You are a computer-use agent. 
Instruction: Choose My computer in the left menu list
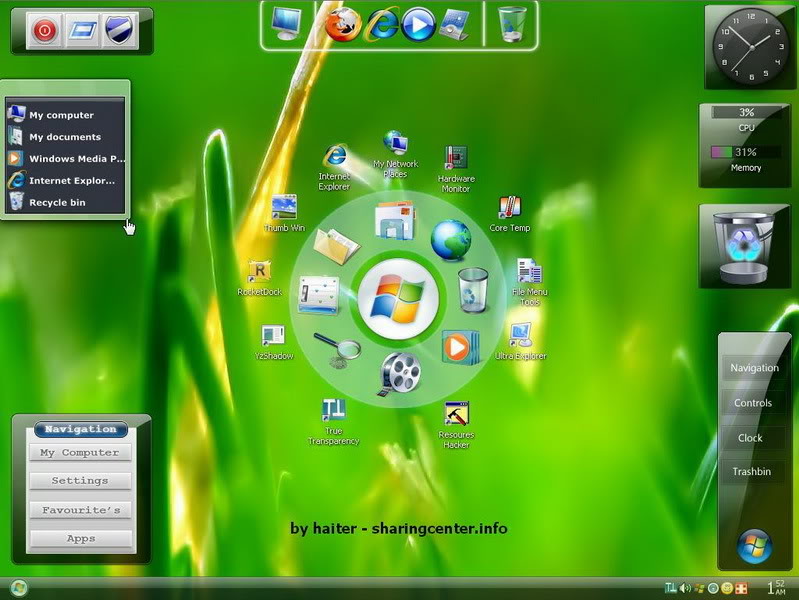click(65, 115)
